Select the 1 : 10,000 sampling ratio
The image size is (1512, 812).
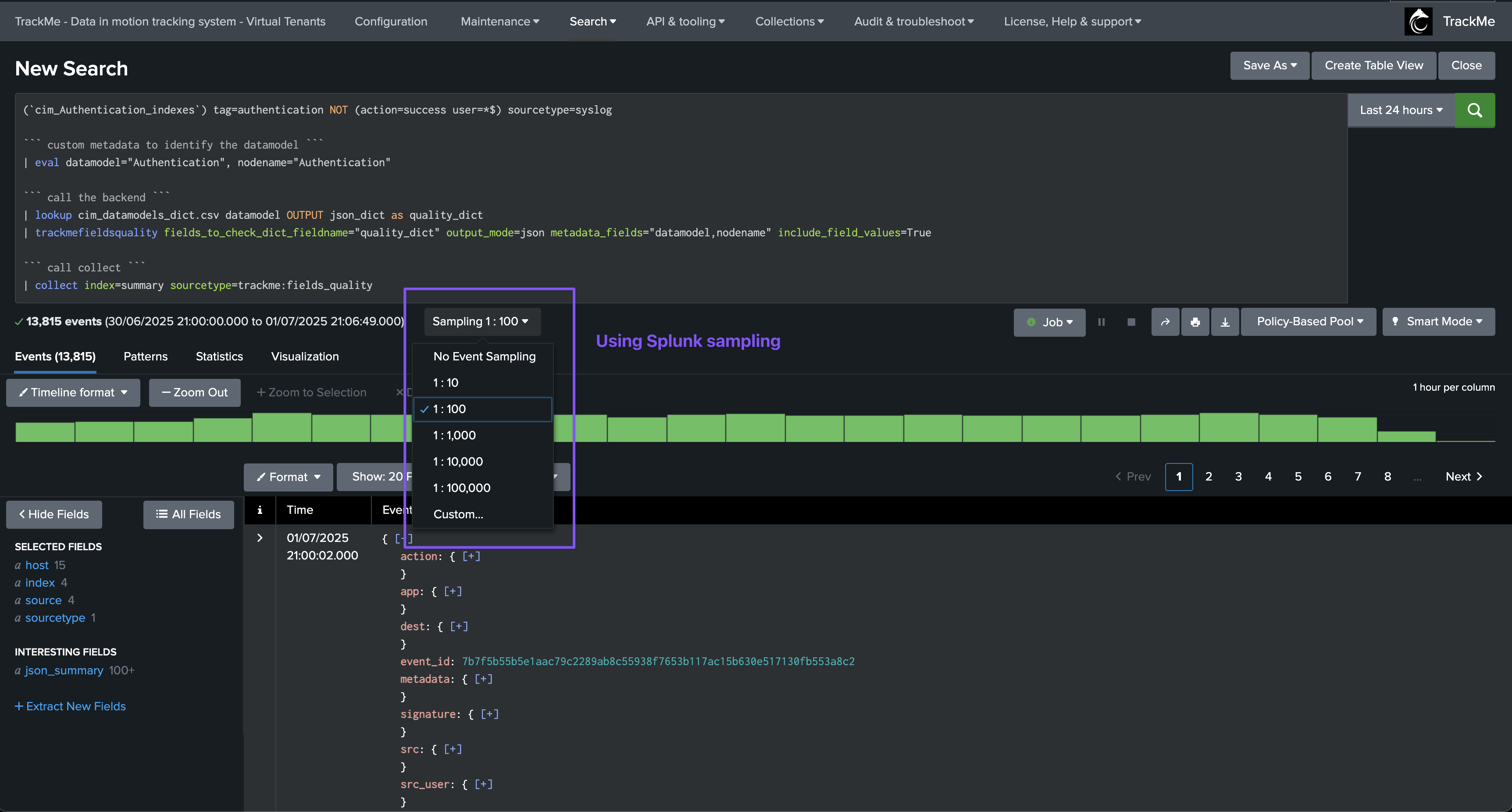click(484, 462)
